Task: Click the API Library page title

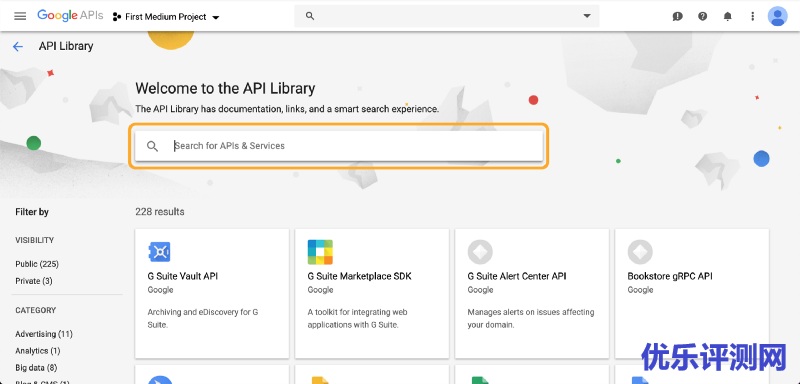Action: point(66,46)
